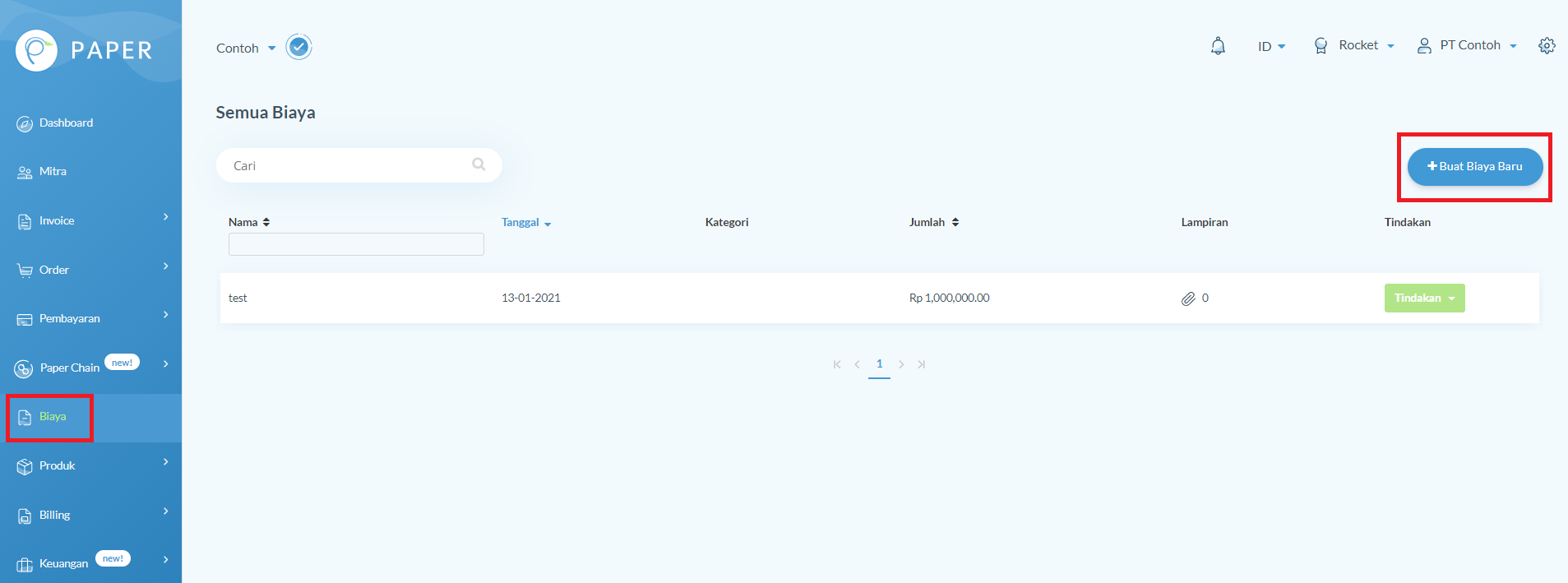Open the Contoh company dropdown
The width and height of the screenshot is (1568, 583).
246,48
